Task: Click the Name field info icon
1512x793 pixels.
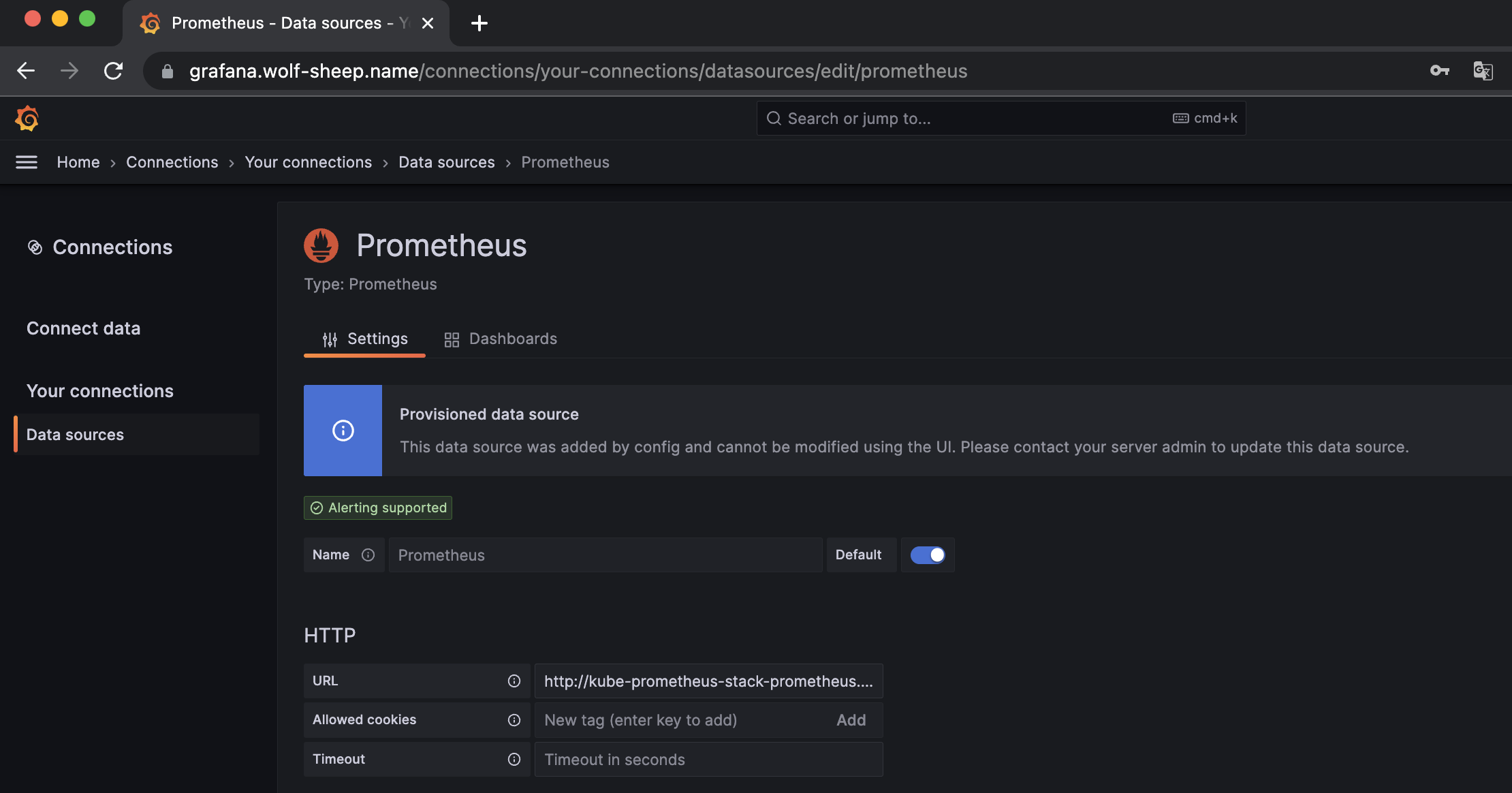Action: pos(368,555)
